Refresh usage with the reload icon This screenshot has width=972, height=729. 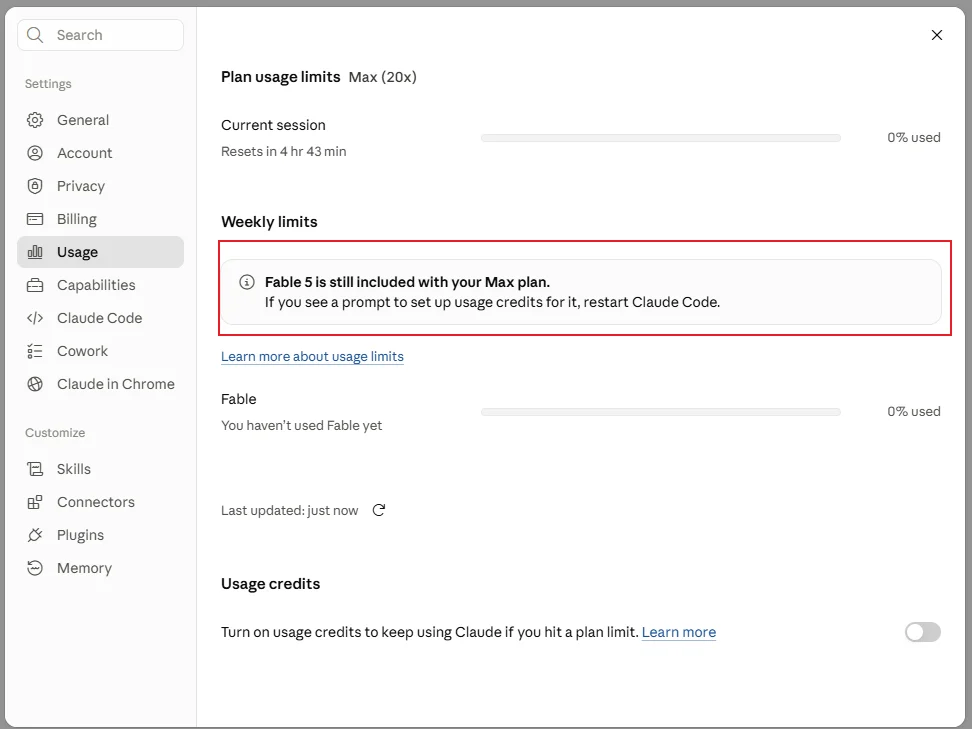[379, 510]
